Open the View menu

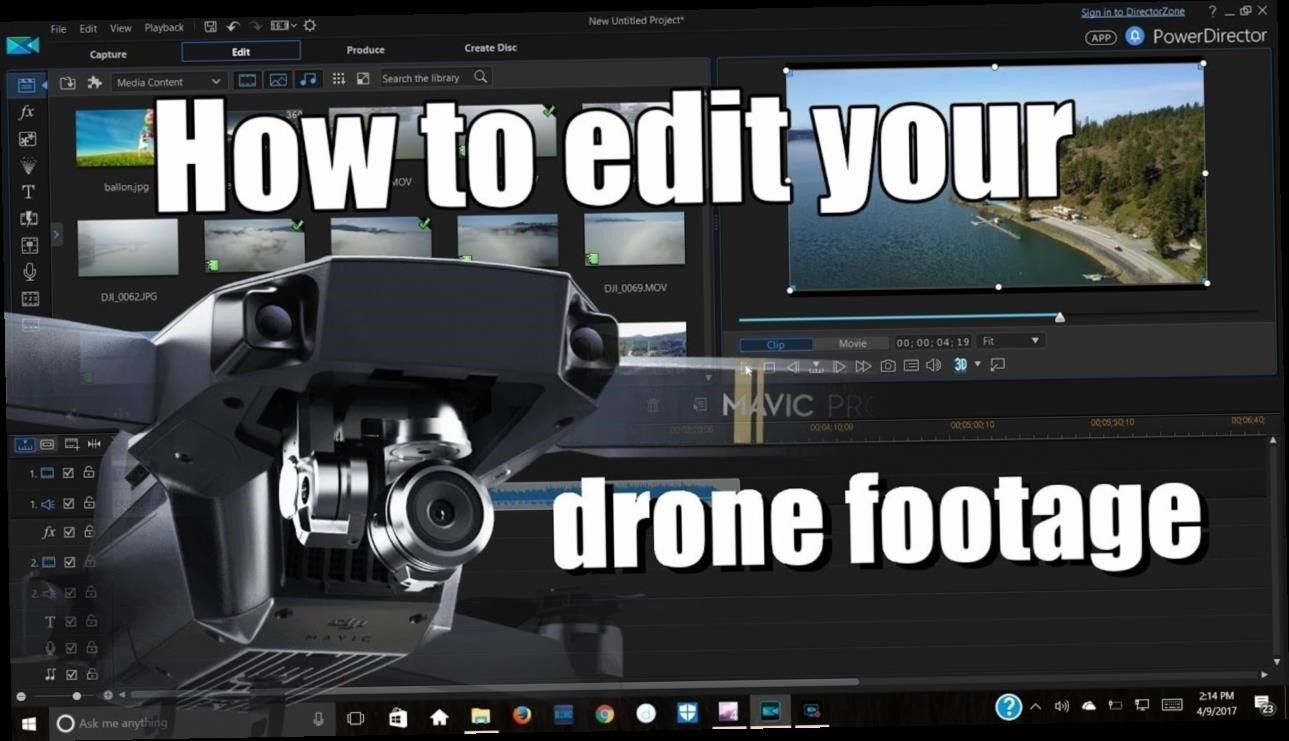pos(120,28)
